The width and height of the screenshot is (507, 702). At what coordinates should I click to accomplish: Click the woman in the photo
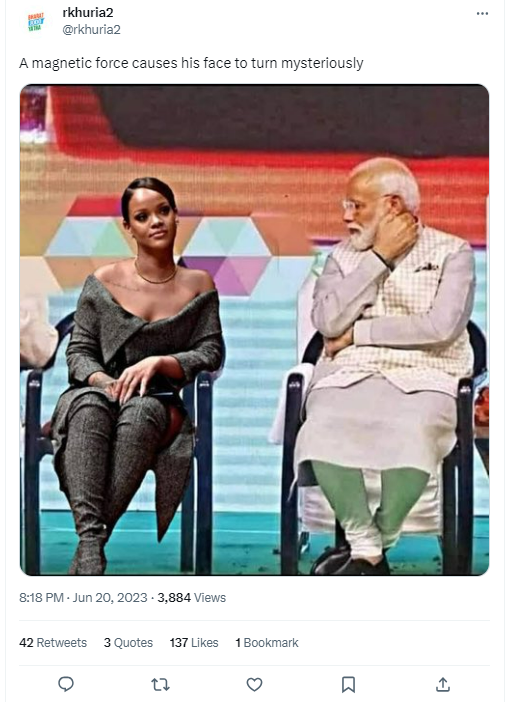click(x=139, y=372)
